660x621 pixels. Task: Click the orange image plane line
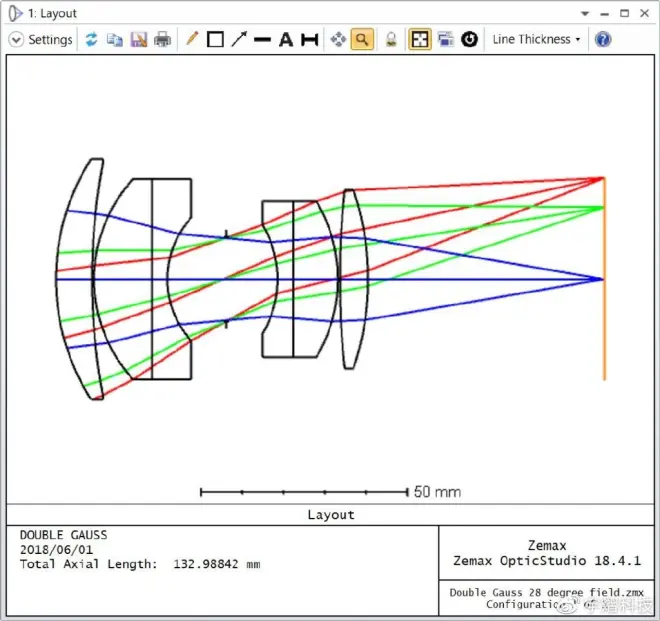coord(604,279)
